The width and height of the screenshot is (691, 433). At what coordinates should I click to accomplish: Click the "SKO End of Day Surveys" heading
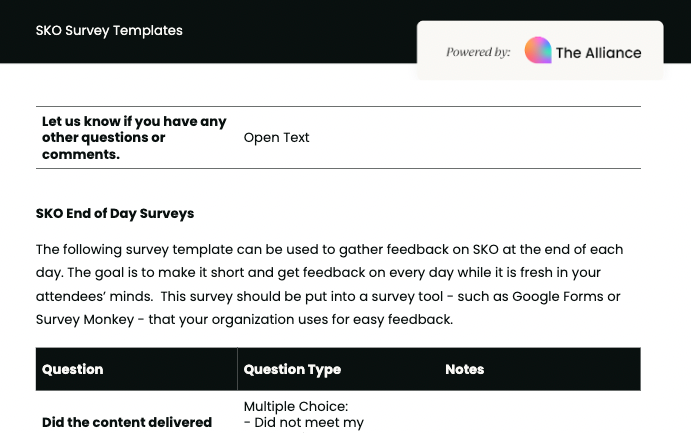115,213
